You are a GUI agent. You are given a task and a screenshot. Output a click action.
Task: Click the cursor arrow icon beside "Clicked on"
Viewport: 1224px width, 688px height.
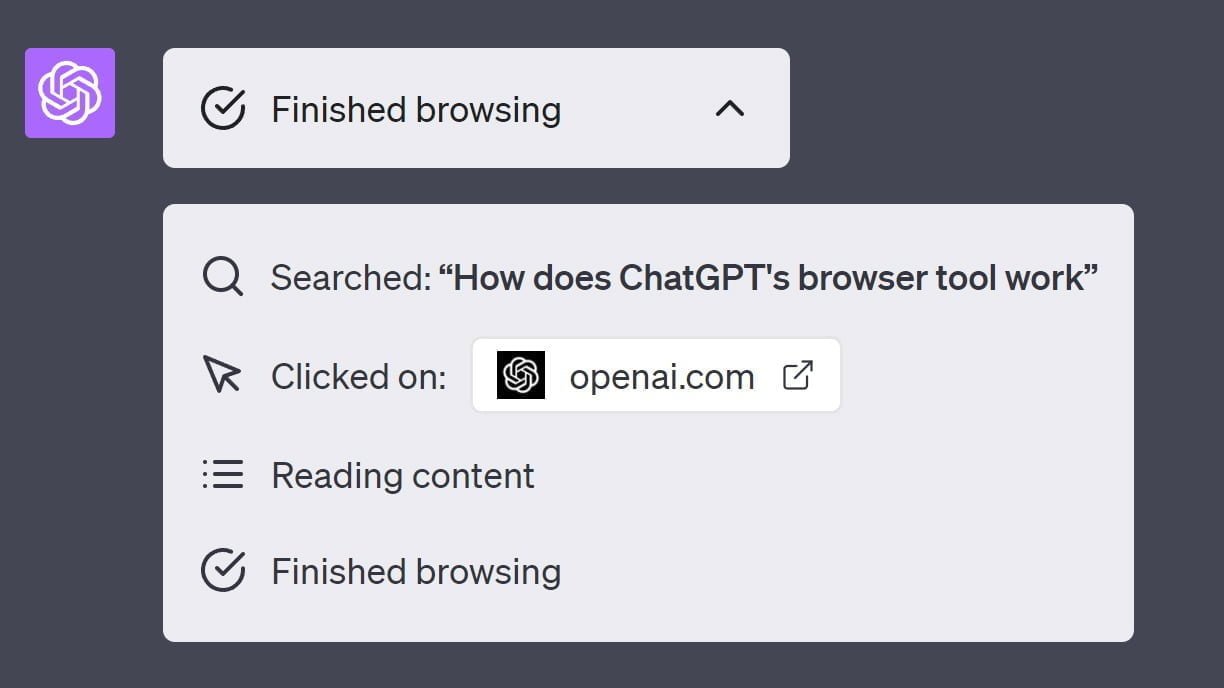coord(222,375)
